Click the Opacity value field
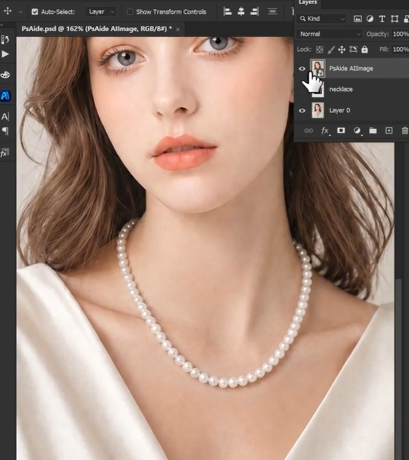409x460 pixels. (x=400, y=34)
